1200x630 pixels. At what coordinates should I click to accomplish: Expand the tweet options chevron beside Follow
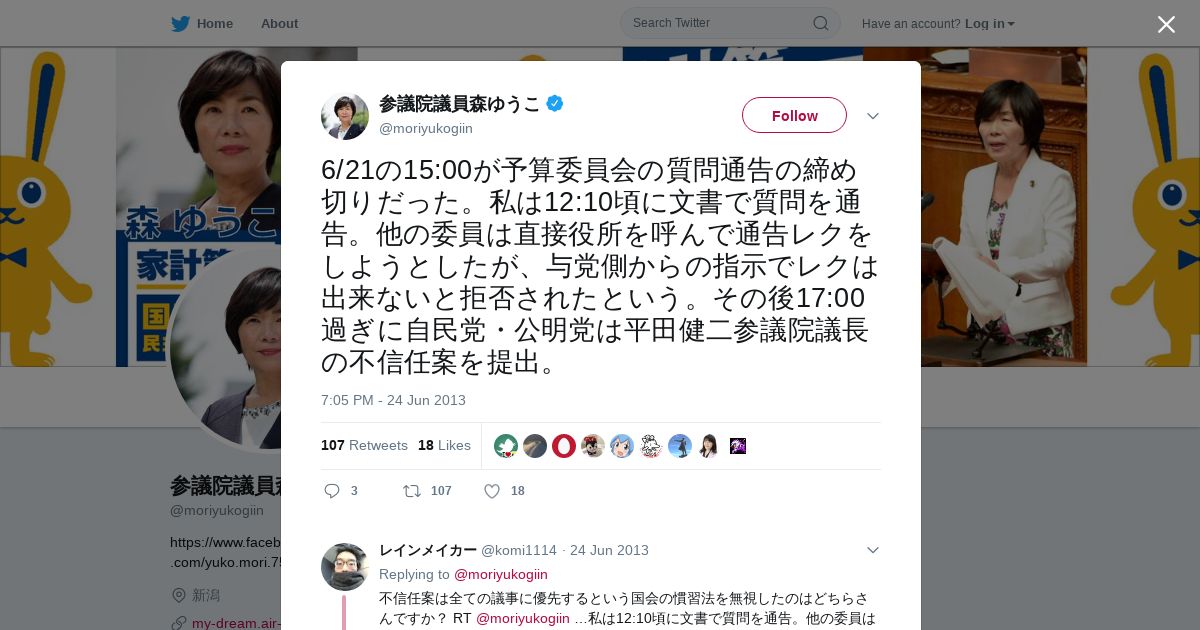point(873,116)
